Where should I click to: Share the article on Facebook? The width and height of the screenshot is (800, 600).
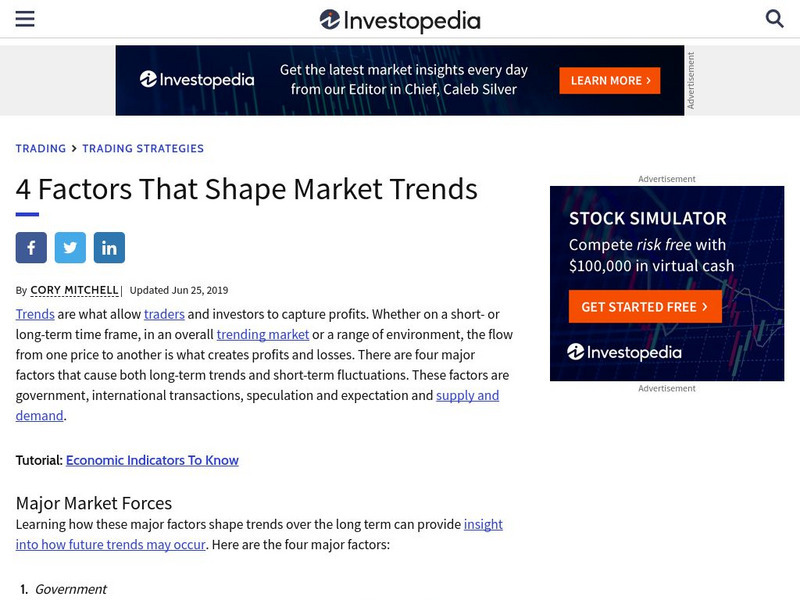31,247
